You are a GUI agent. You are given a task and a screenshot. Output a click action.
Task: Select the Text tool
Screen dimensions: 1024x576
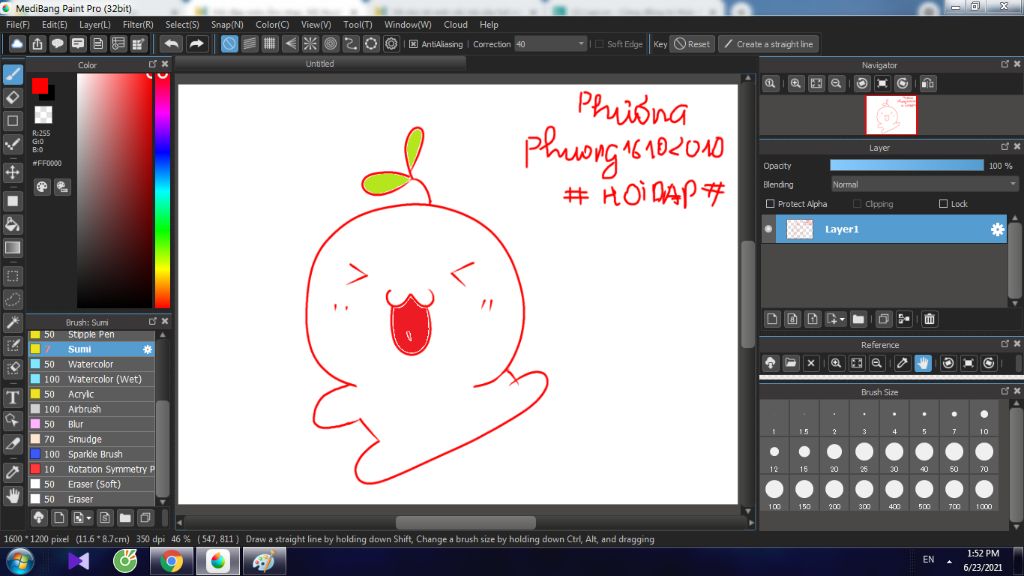pyautogui.click(x=12, y=397)
